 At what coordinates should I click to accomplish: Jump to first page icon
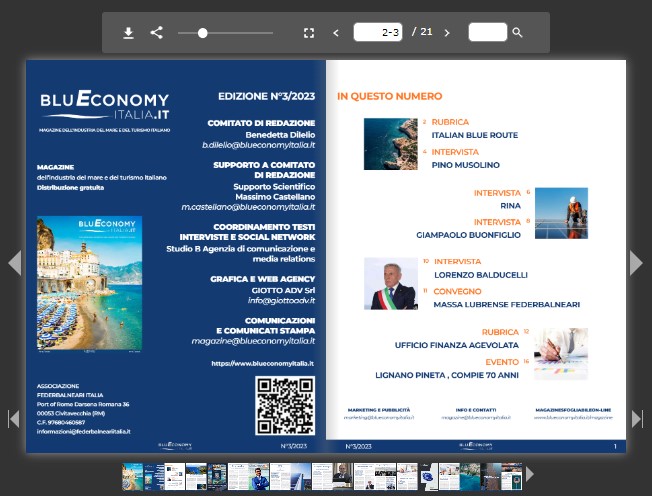(14, 419)
